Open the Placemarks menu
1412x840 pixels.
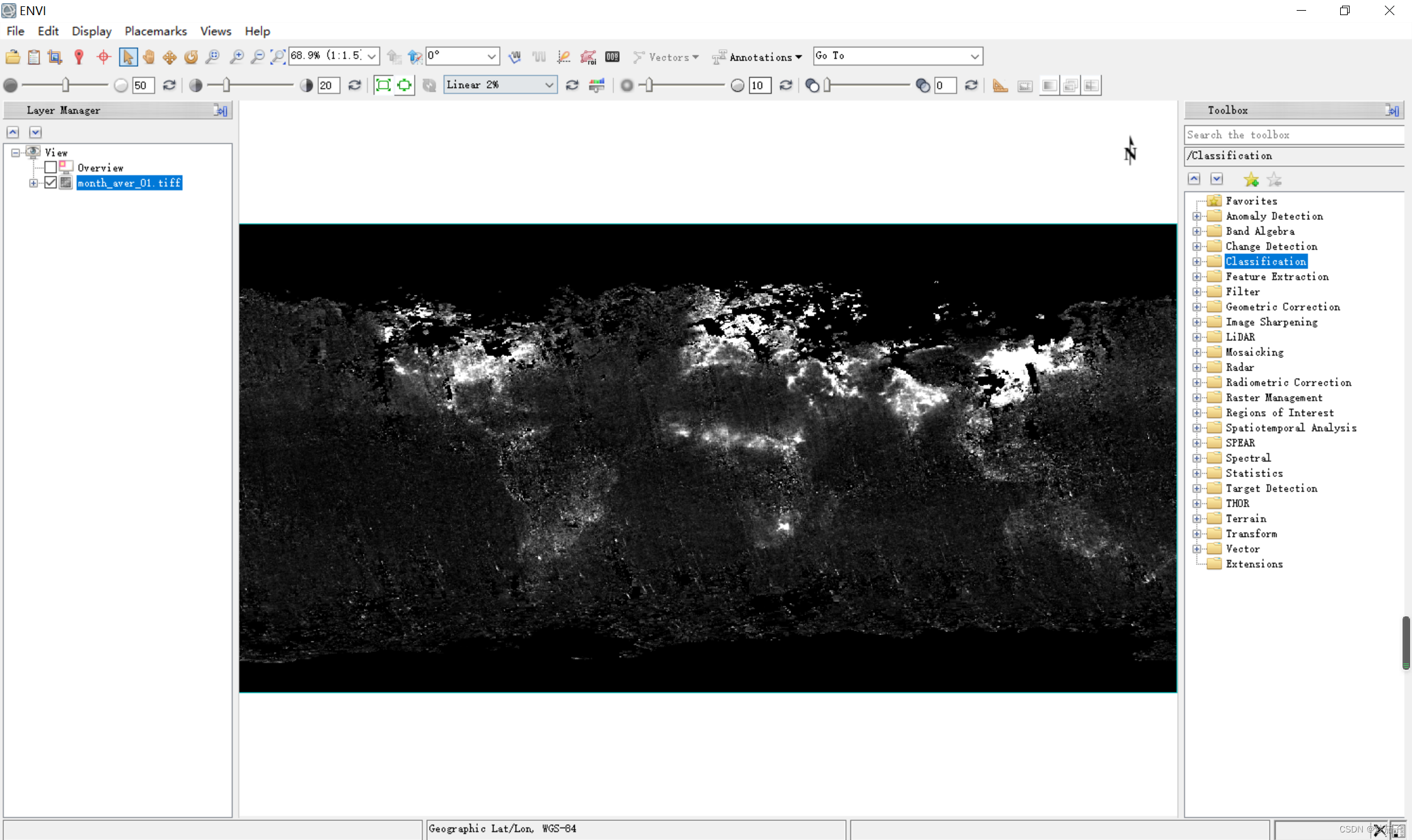156,31
